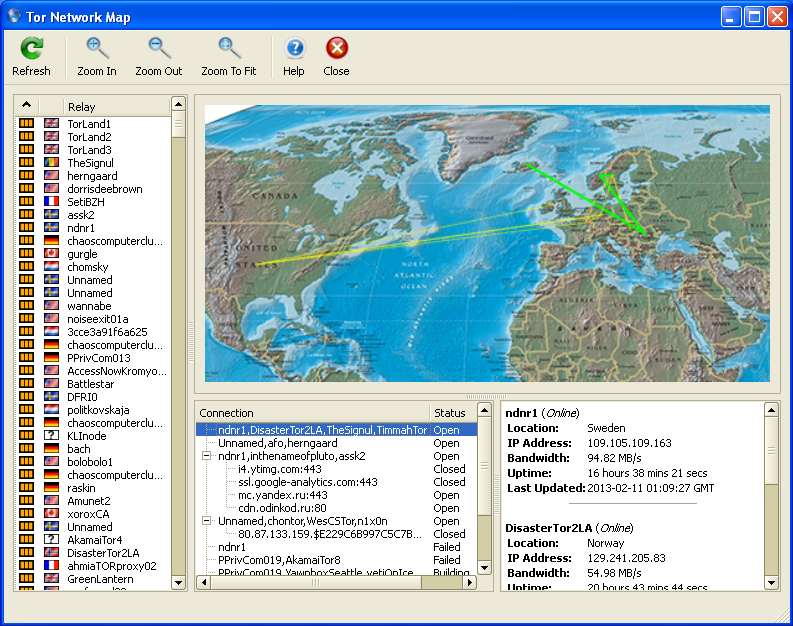Click the connection list scroll up arrow

[x=484, y=410]
